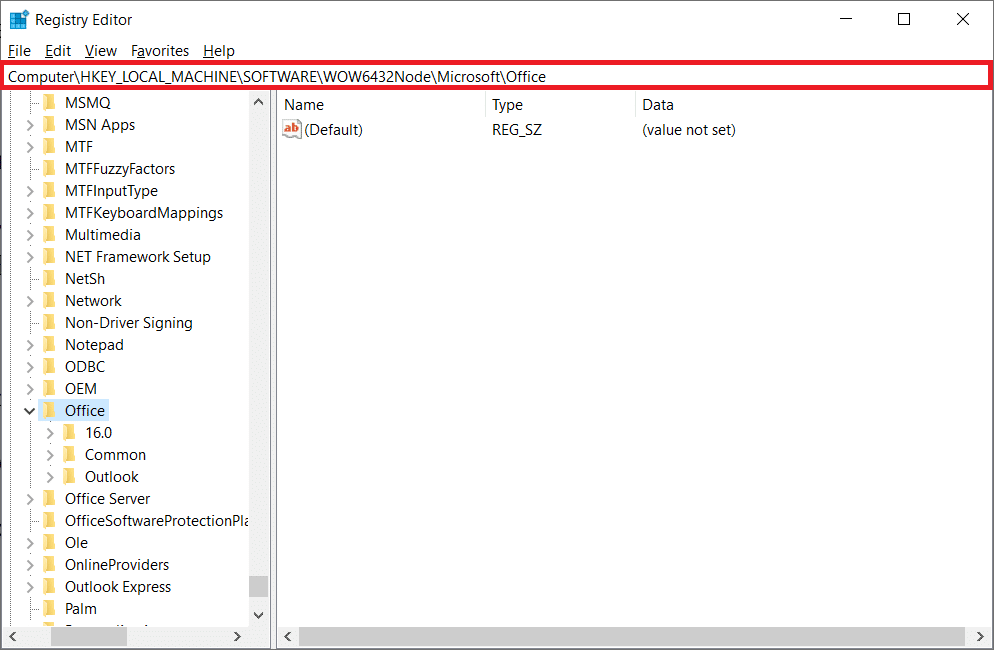The image size is (994, 650).
Task: Click the folder icon next to MTFInputType
Action: (49, 191)
